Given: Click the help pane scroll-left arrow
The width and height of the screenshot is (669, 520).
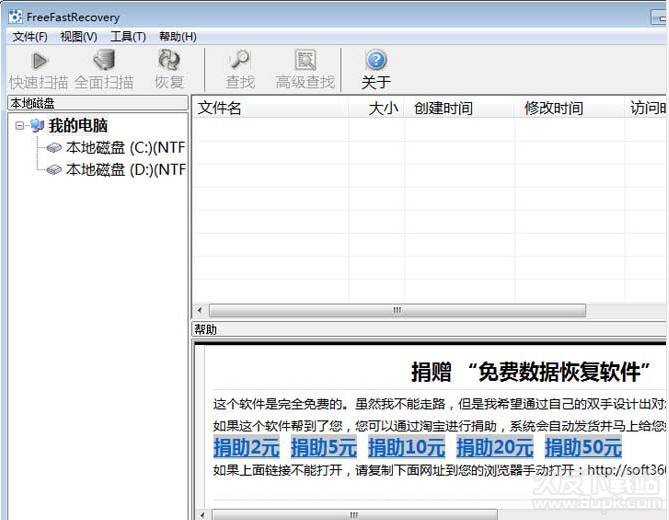Looking at the screenshot, I should click(x=202, y=514).
